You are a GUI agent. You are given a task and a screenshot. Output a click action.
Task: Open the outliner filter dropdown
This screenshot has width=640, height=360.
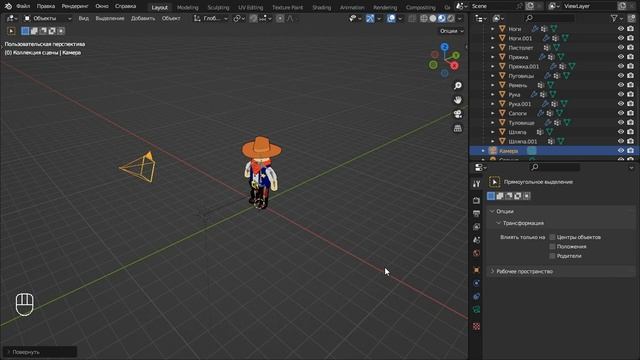[616, 18]
